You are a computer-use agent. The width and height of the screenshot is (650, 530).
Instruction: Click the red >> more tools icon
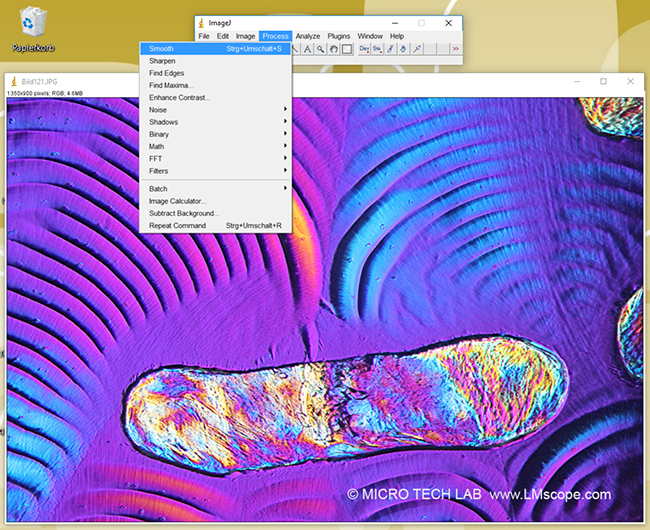(455, 48)
